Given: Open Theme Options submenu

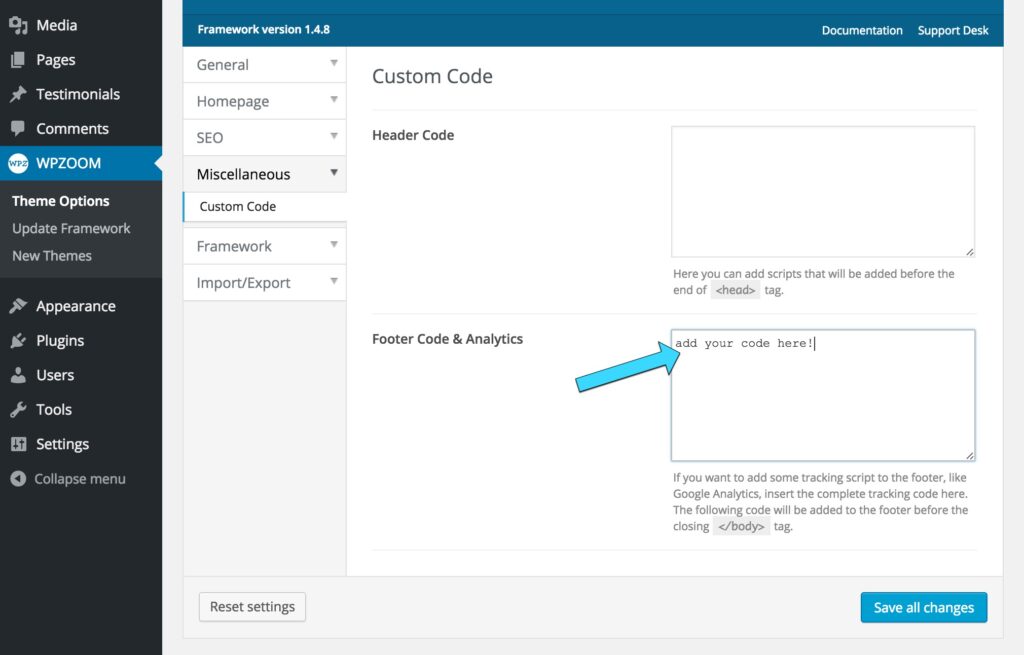Looking at the screenshot, I should (61, 201).
